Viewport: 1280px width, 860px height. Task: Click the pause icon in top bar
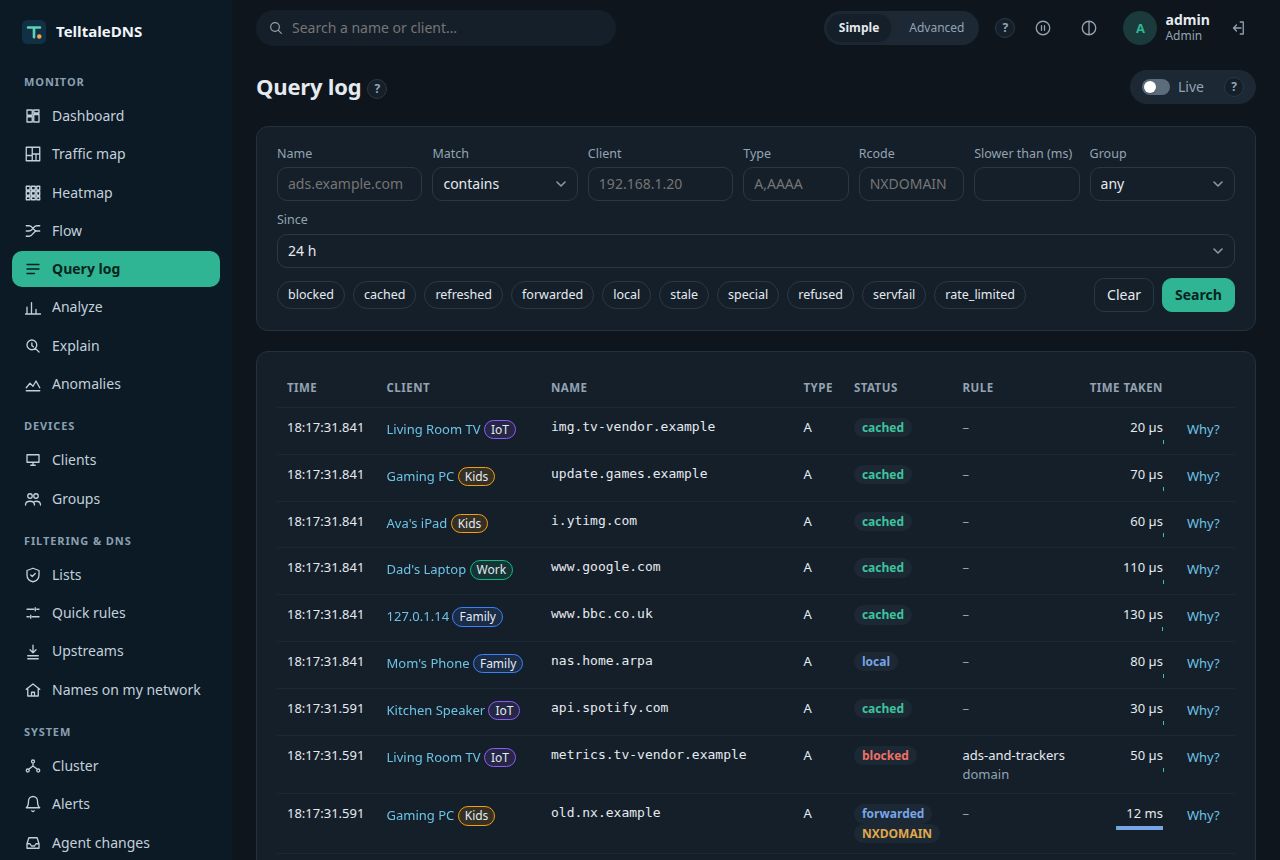pyautogui.click(x=1043, y=28)
